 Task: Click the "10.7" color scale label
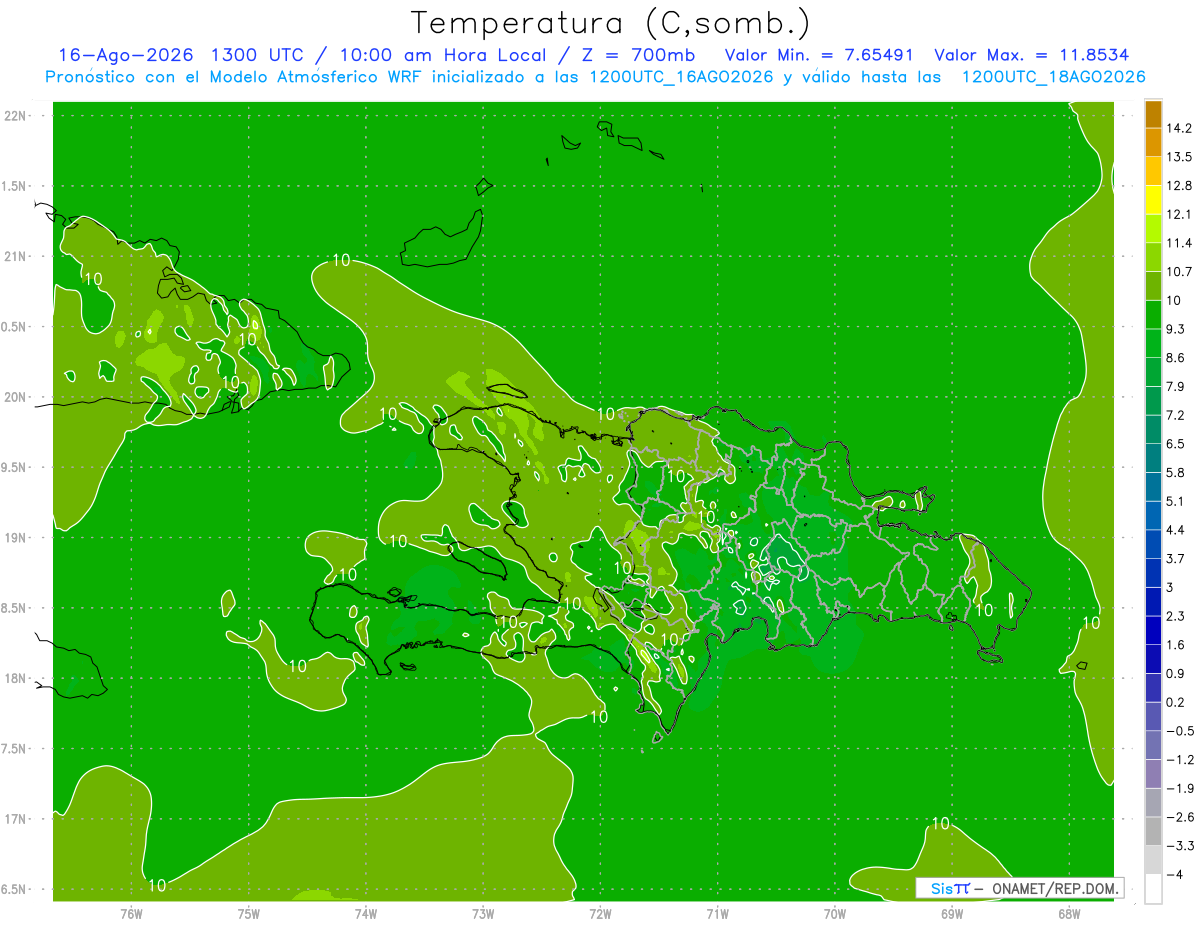[1179, 272]
